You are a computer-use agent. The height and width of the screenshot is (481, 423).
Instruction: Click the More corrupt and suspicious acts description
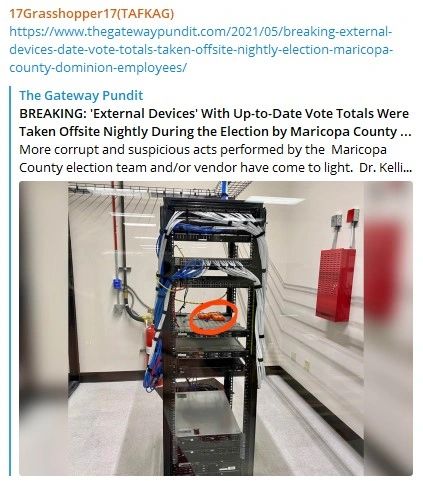[203, 150]
